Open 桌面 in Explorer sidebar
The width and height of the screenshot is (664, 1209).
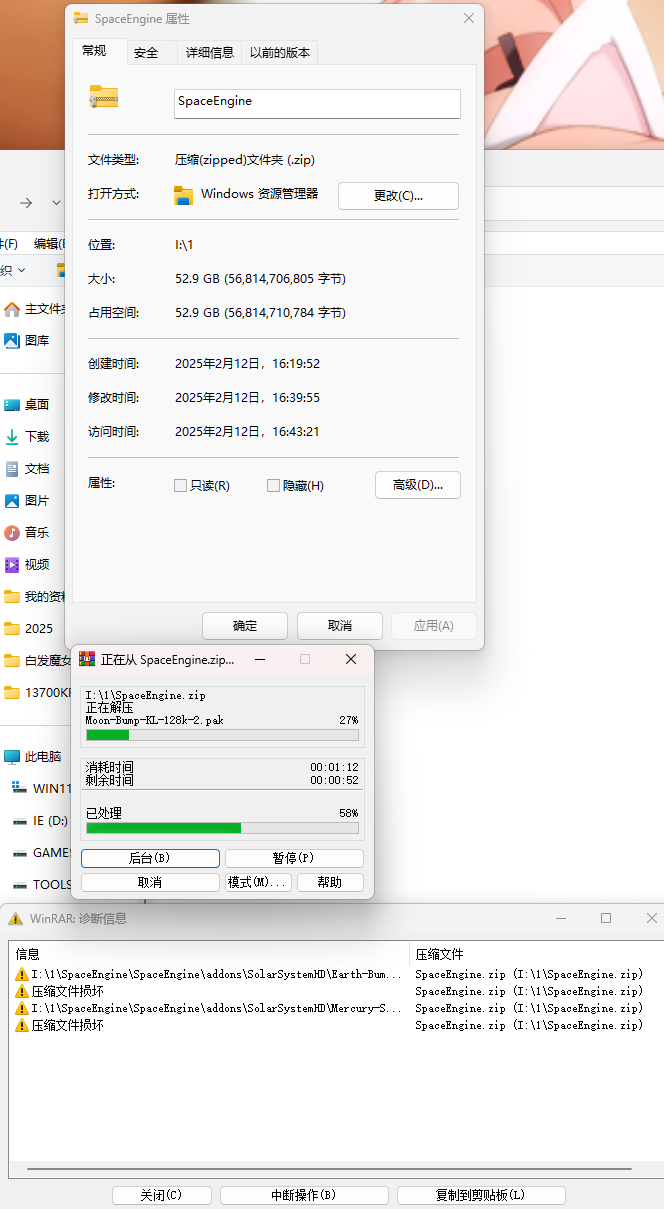[x=37, y=405]
